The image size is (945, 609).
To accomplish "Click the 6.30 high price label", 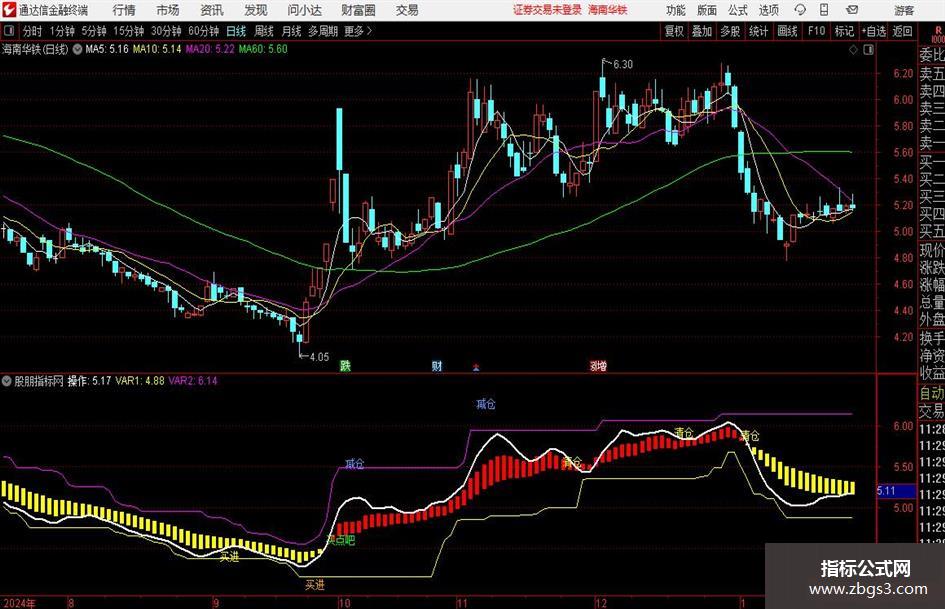I will point(623,65).
